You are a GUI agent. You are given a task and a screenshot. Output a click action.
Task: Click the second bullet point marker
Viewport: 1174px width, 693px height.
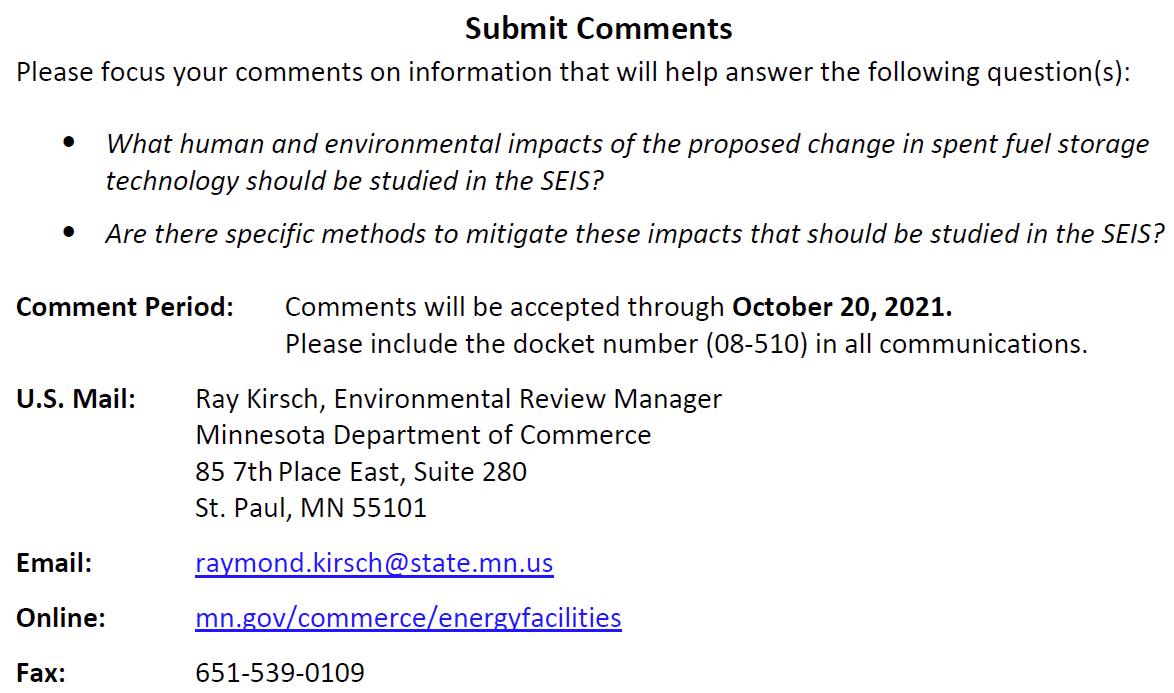point(69,234)
